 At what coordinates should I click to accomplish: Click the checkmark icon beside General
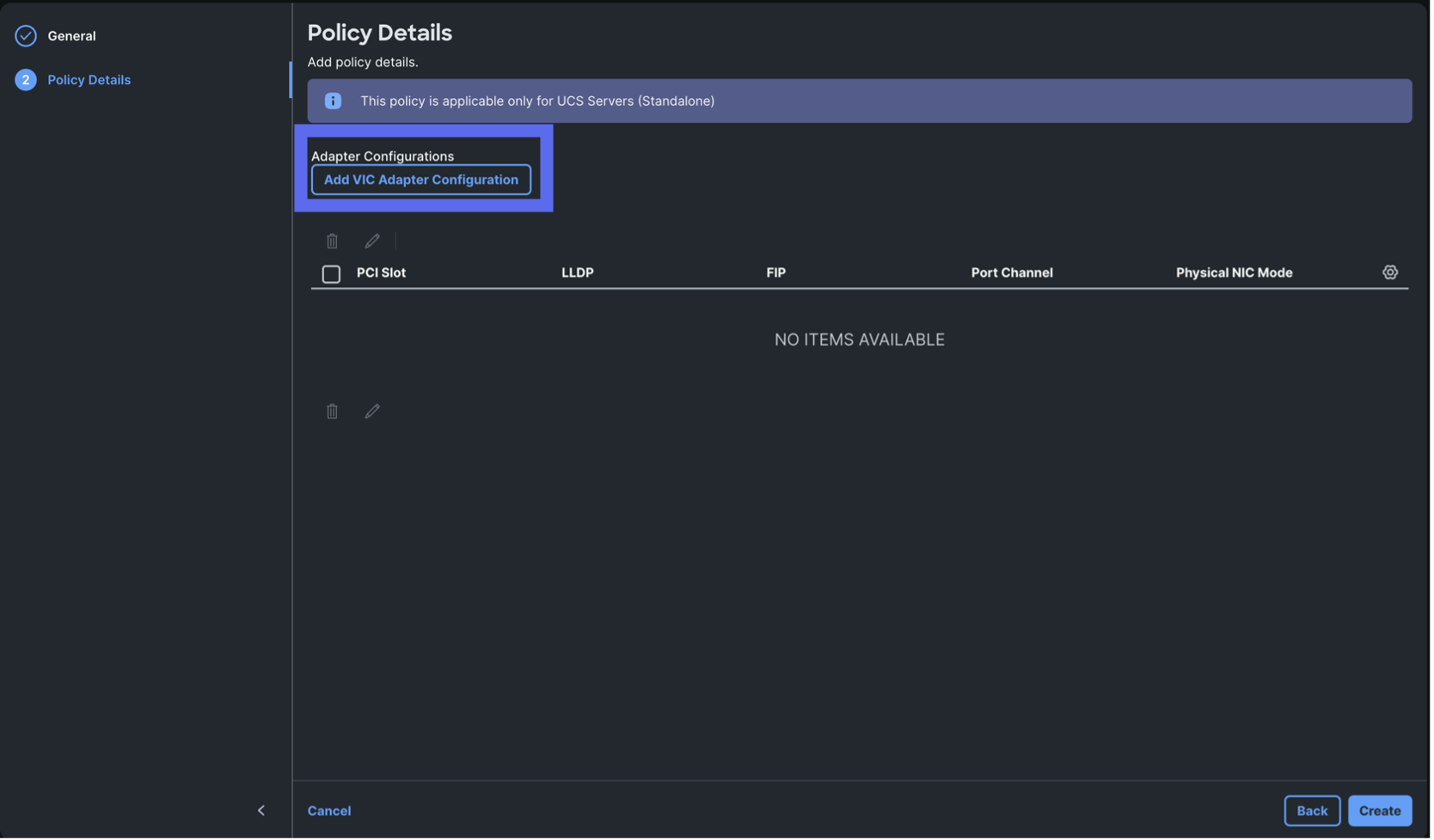(25, 35)
